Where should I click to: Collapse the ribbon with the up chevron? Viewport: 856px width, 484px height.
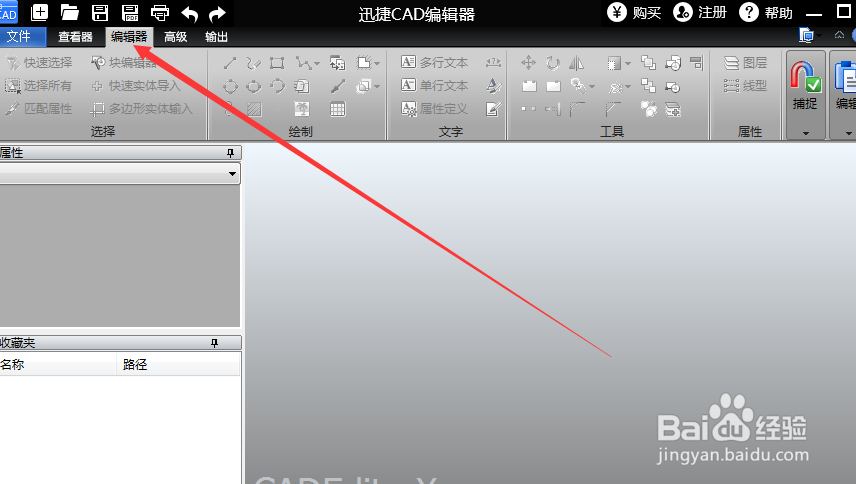click(x=839, y=35)
